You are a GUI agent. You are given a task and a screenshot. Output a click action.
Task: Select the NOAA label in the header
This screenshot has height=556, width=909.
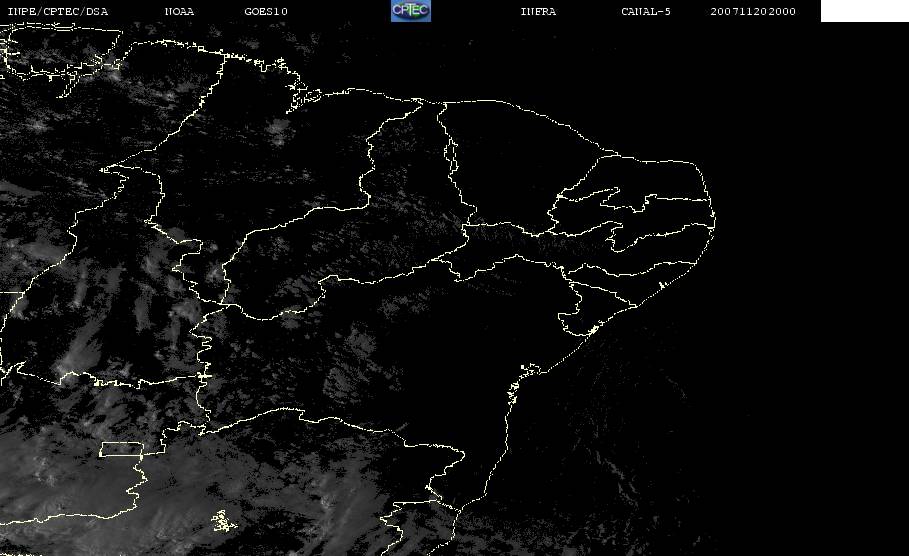180,12
